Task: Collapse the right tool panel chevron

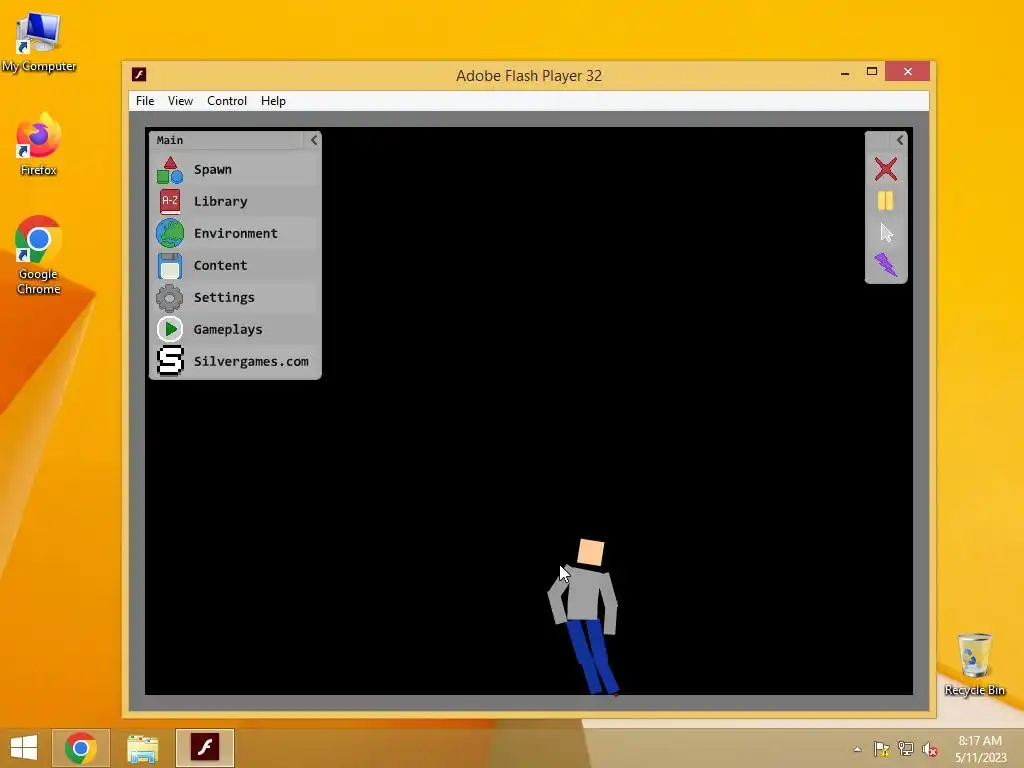Action: [900, 140]
